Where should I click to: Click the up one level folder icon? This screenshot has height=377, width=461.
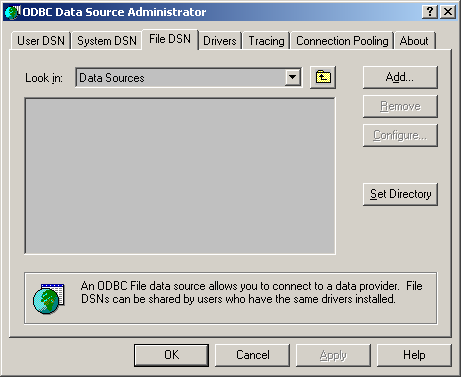tap(323, 77)
